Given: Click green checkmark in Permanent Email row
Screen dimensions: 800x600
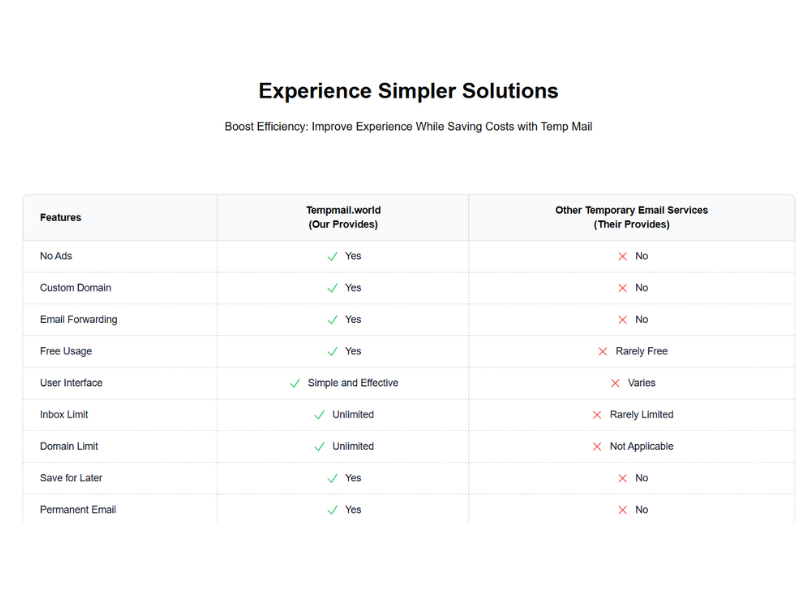Looking at the screenshot, I should point(332,510).
